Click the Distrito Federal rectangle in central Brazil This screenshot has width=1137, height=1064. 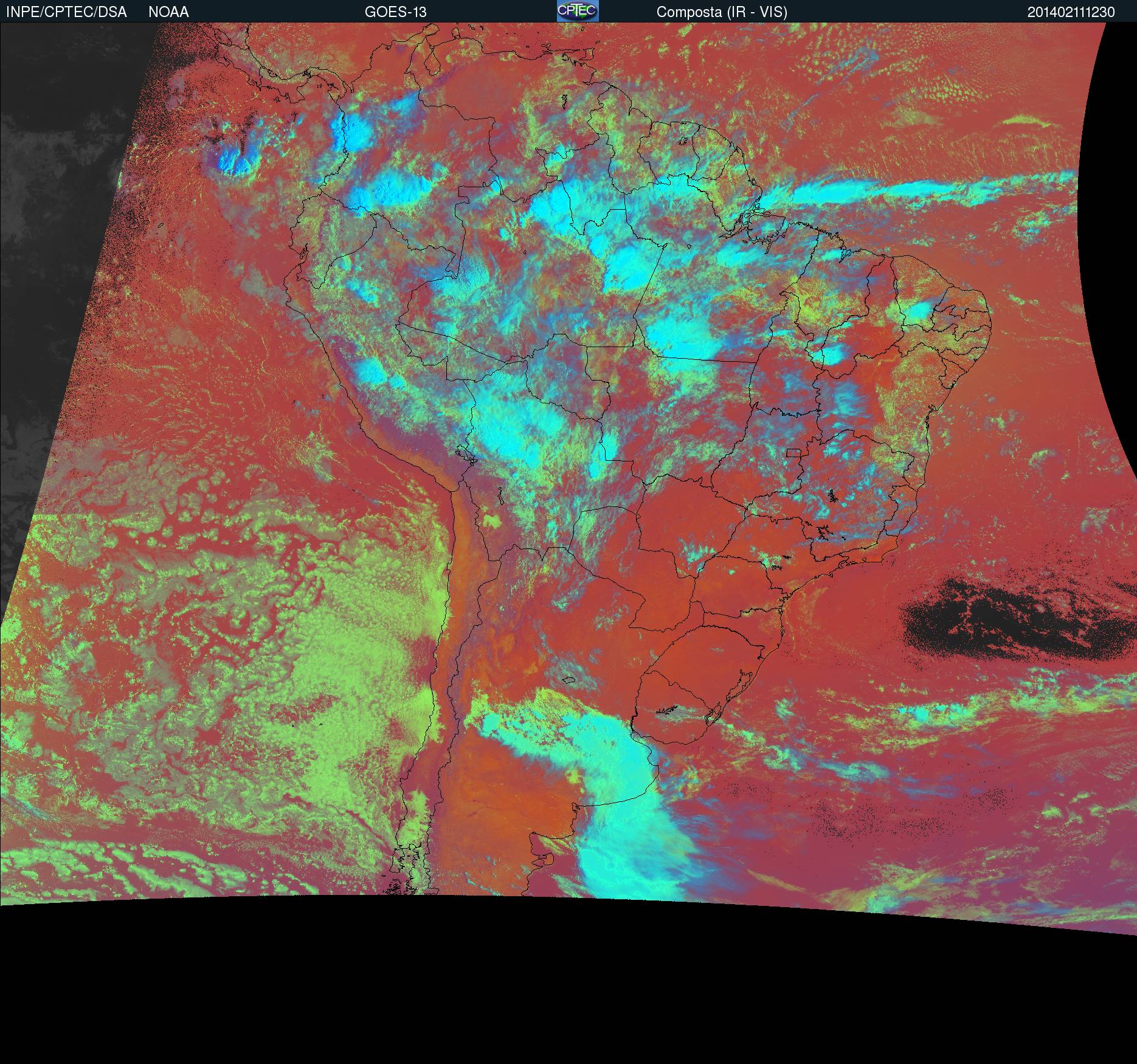coord(793,452)
